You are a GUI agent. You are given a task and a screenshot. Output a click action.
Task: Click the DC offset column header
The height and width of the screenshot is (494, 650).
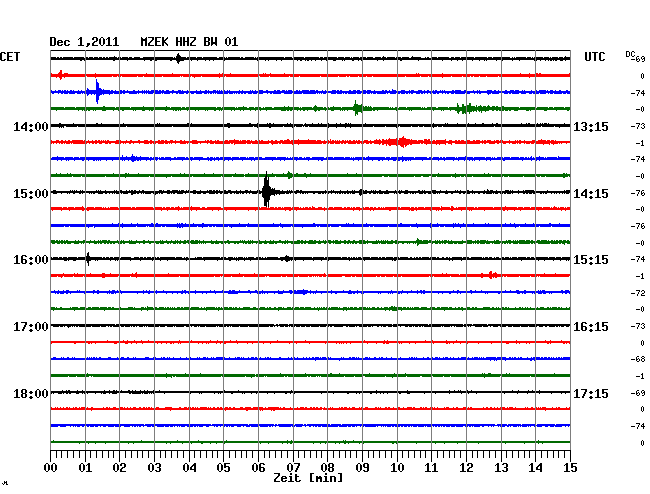tap(632, 56)
